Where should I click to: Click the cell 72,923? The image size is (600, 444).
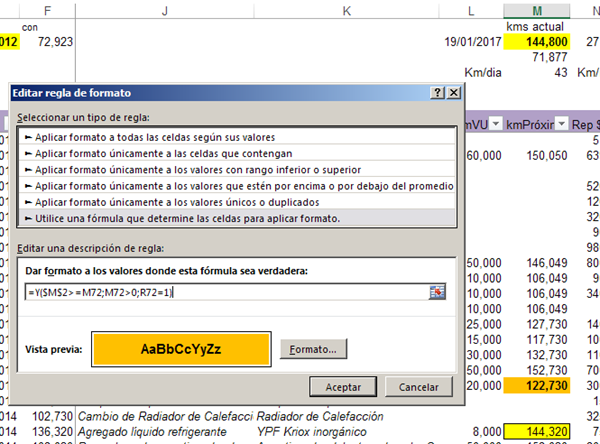pos(47,42)
